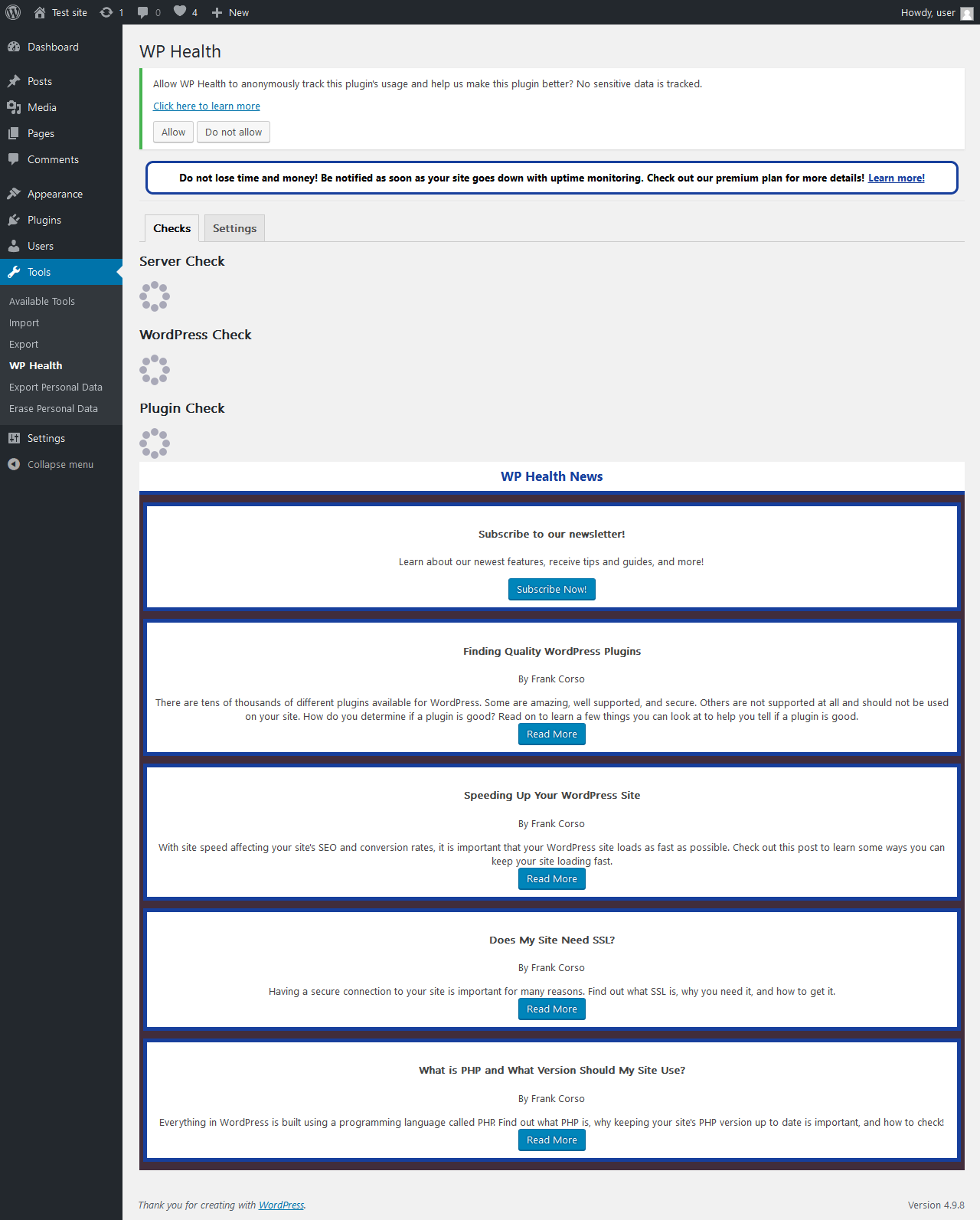Viewport: 980px width, 1220px height.
Task: Click the Tools wrench icon
Action: coord(14,272)
